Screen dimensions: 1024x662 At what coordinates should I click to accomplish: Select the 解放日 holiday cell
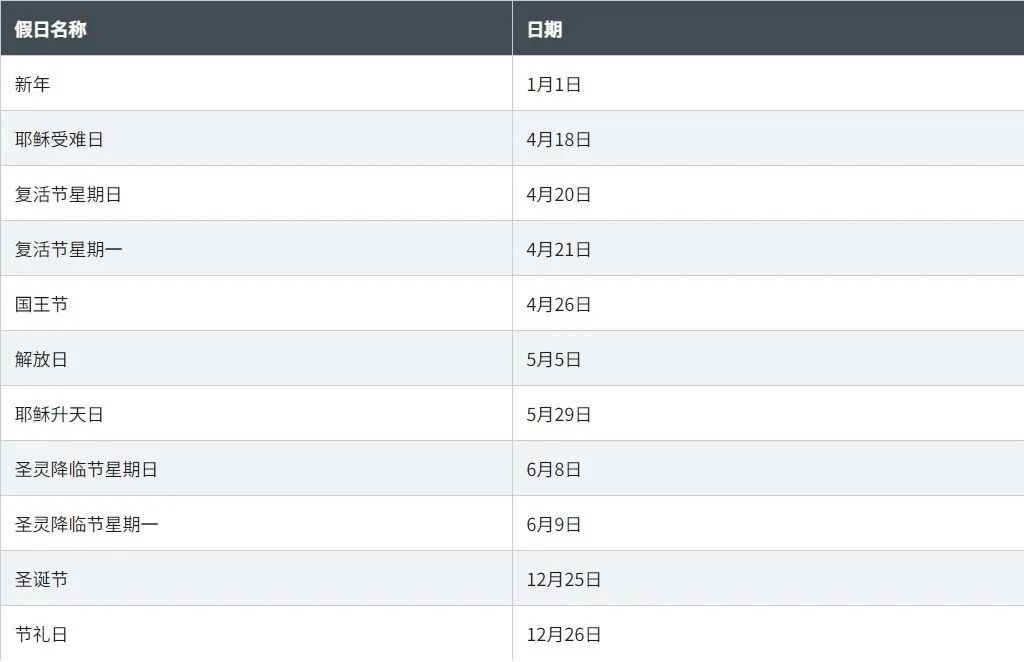[x=42, y=359]
